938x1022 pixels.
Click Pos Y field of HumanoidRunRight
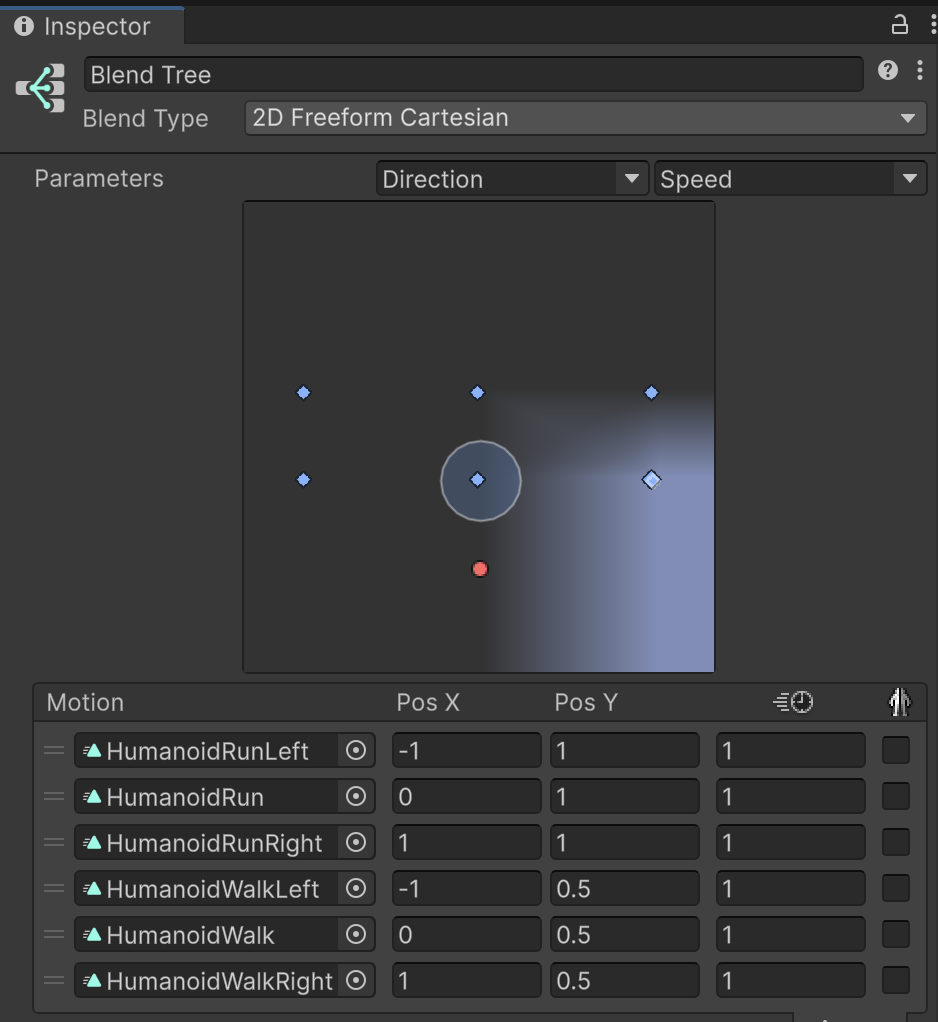[624, 842]
